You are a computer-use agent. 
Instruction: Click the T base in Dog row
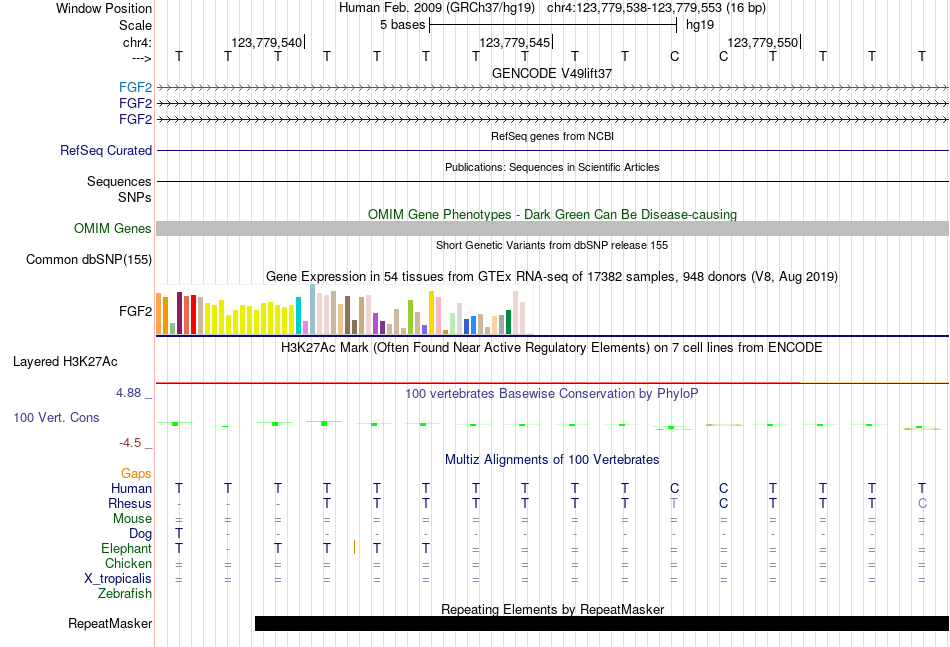click(x=179, y=534)
